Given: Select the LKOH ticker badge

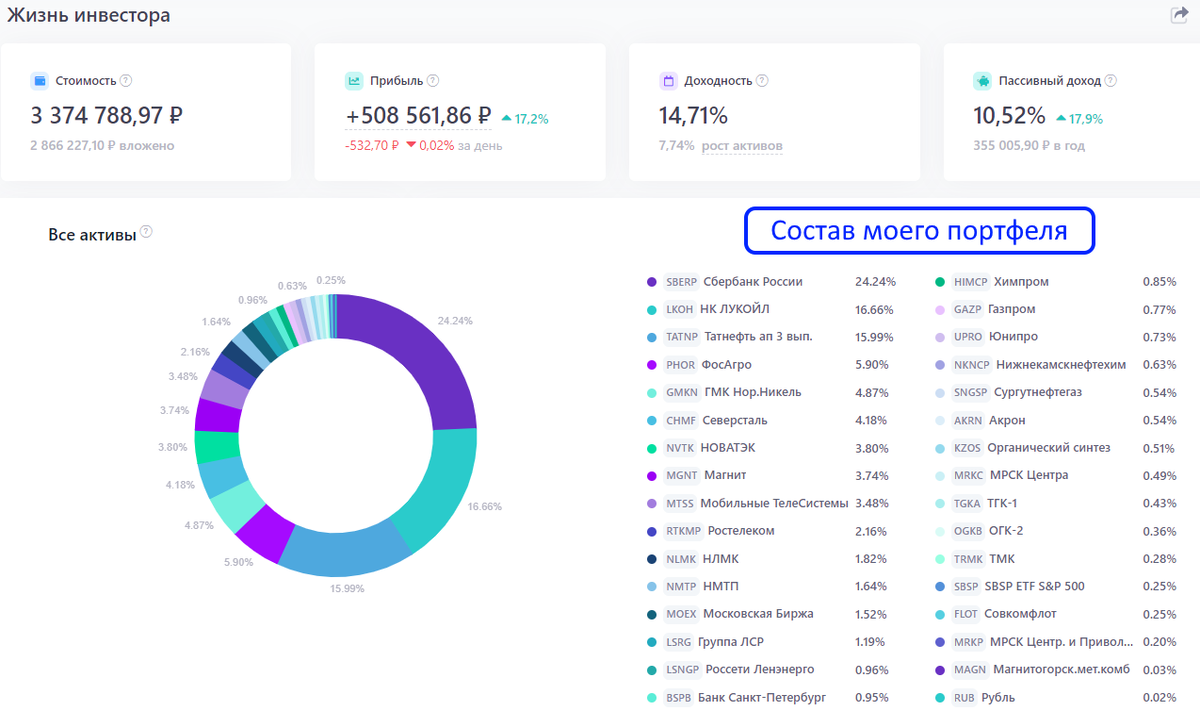Looking at the screenshot, I should 678,309.
